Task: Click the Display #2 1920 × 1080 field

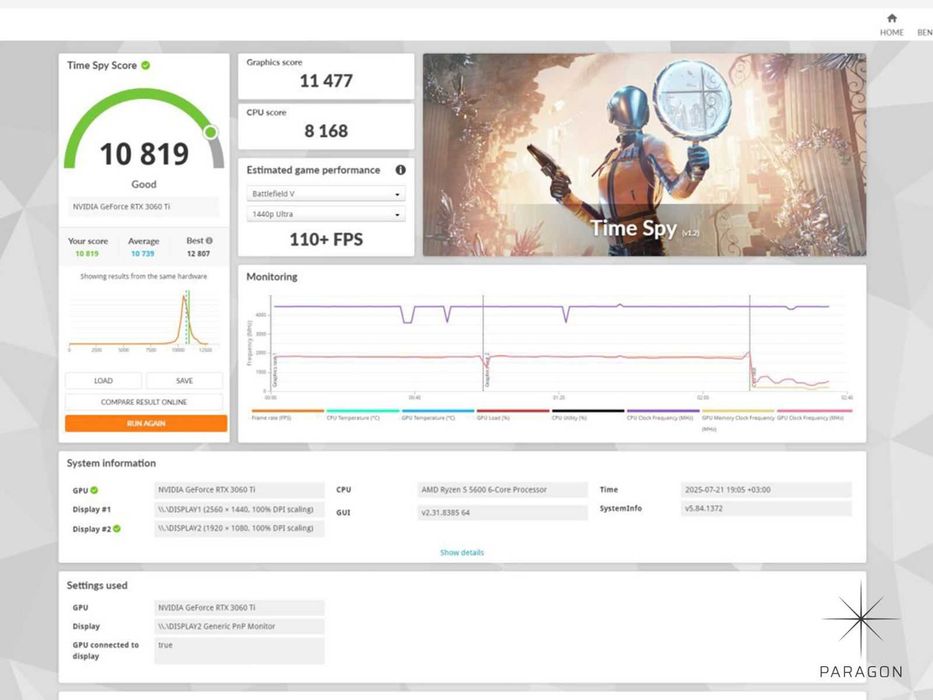Action: click(239, 529)
